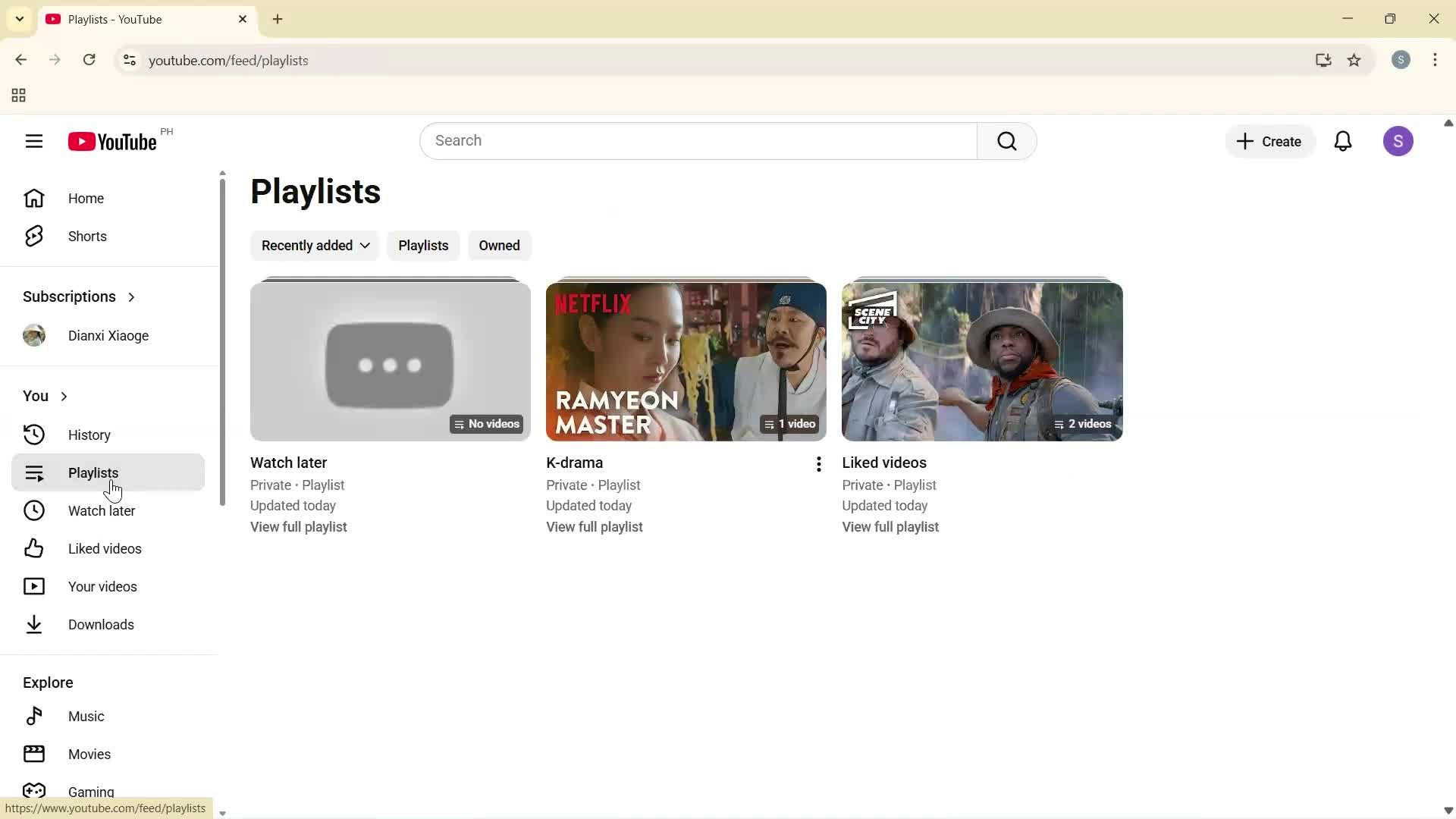The image size is (1456, 819).
Task: Click the Watch later sidebar icon
Action: [33, 510]
